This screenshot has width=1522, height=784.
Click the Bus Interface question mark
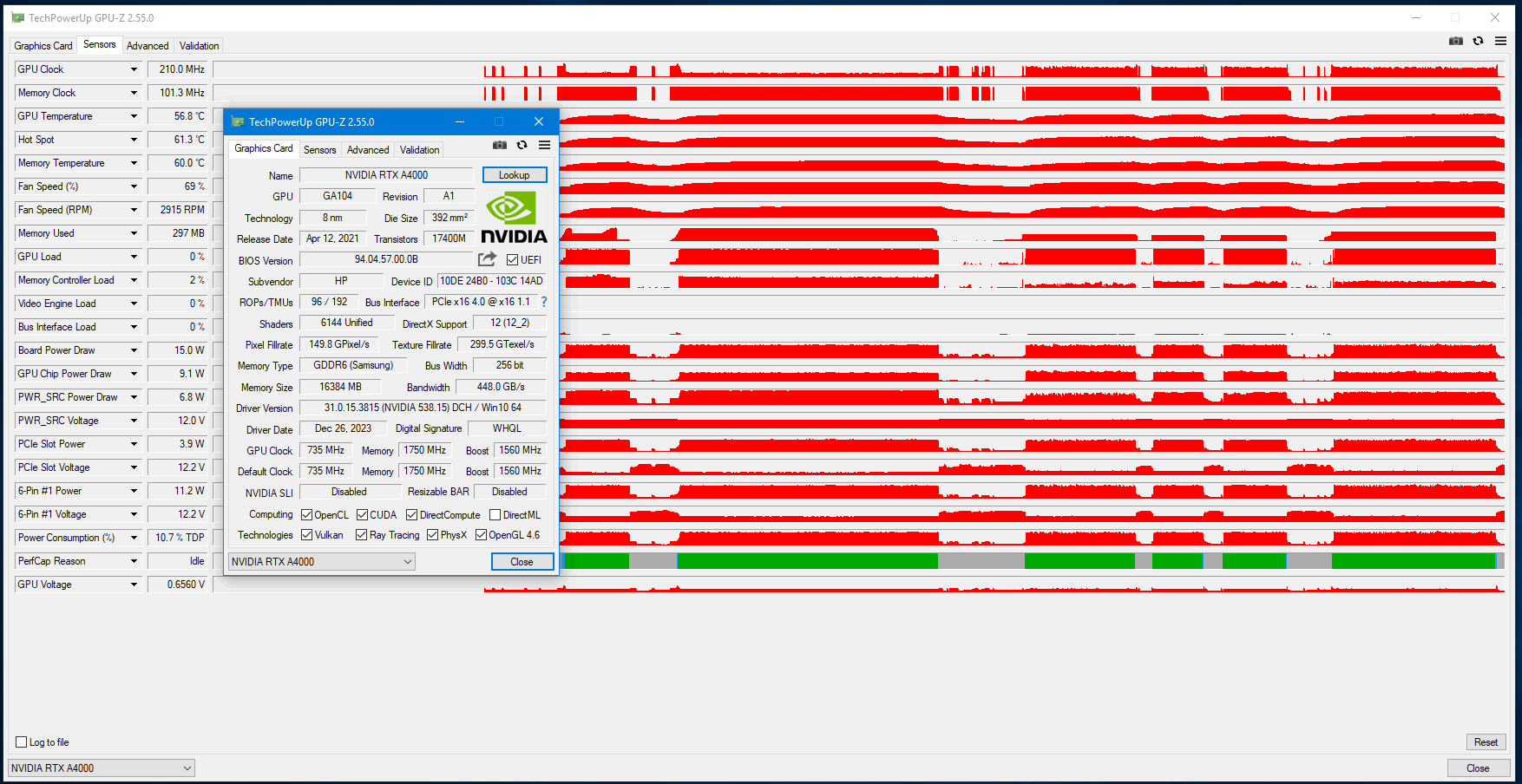[544, 302]
